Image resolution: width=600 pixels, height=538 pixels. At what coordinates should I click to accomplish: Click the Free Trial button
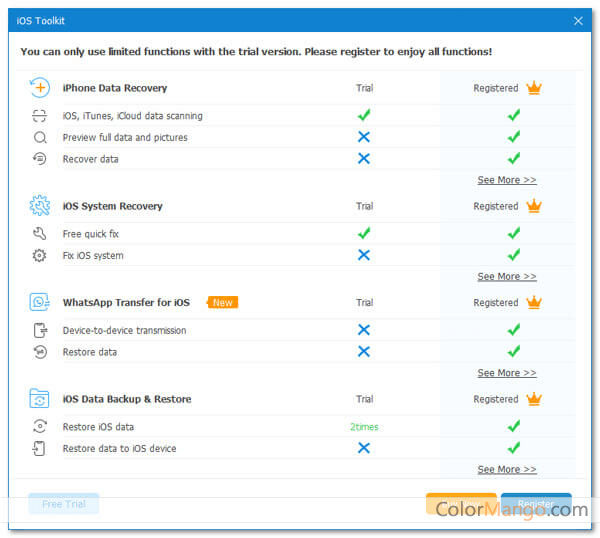(x=64, y=504)
